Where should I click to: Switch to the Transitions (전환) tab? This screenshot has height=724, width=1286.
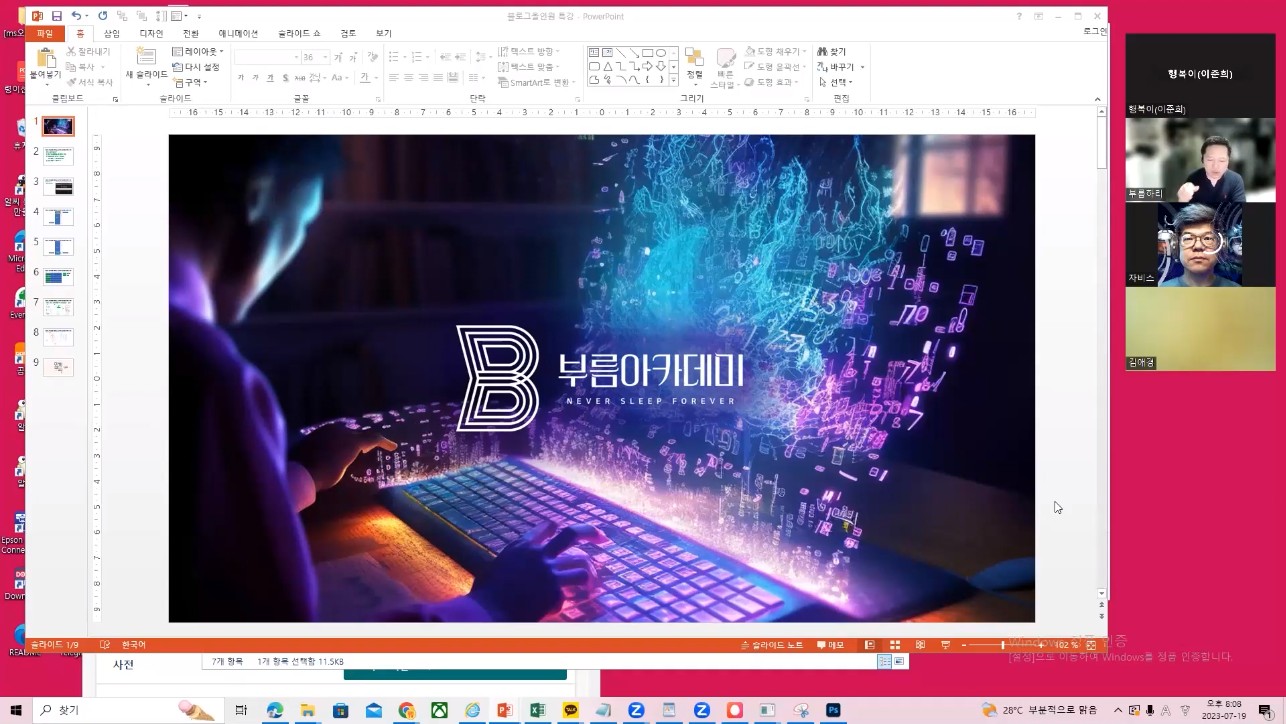[191, 33]
